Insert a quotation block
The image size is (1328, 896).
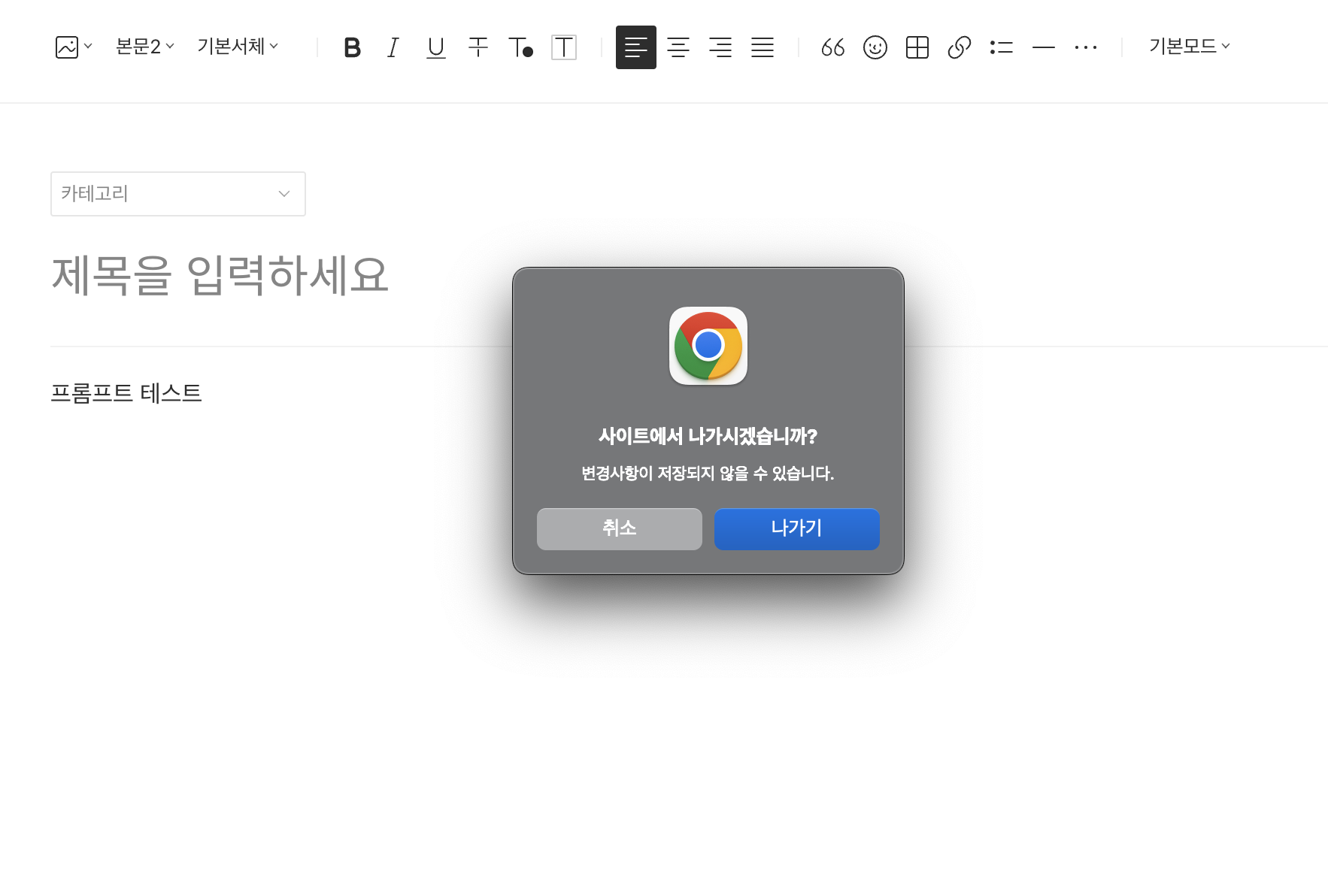point(833,47)
